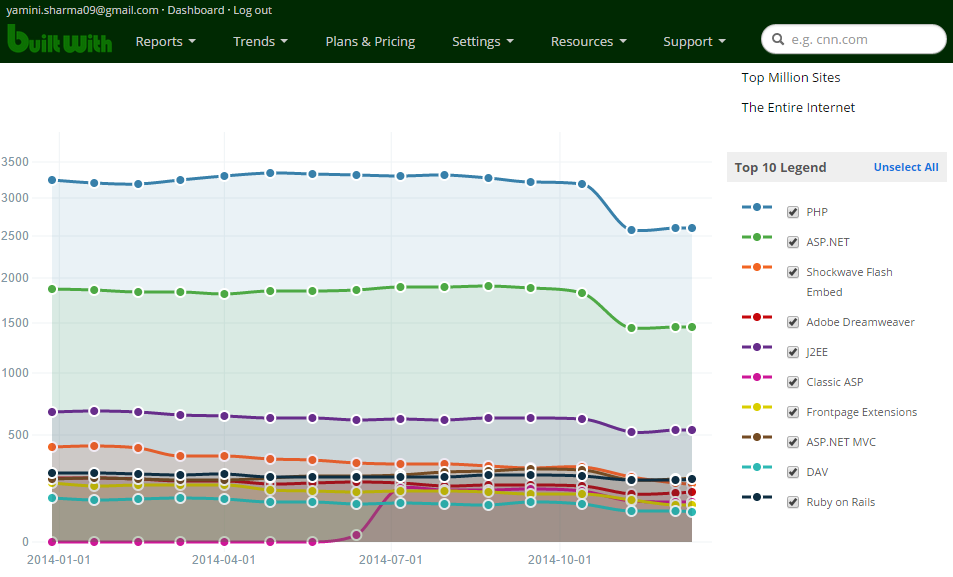Image resolution: width=953 pixels, height=577 pixels.
Task: Click the 2014-07-01 axis label
Action: [390, 559]
